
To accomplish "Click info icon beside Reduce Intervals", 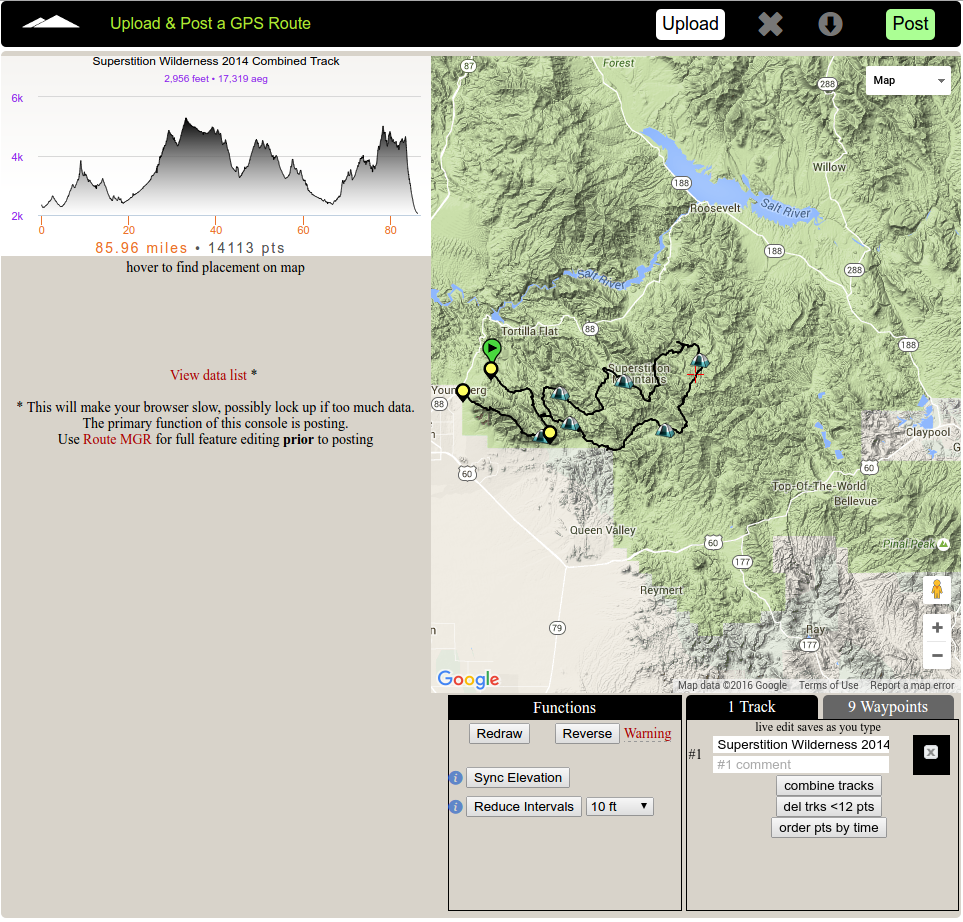I will 456,807.
